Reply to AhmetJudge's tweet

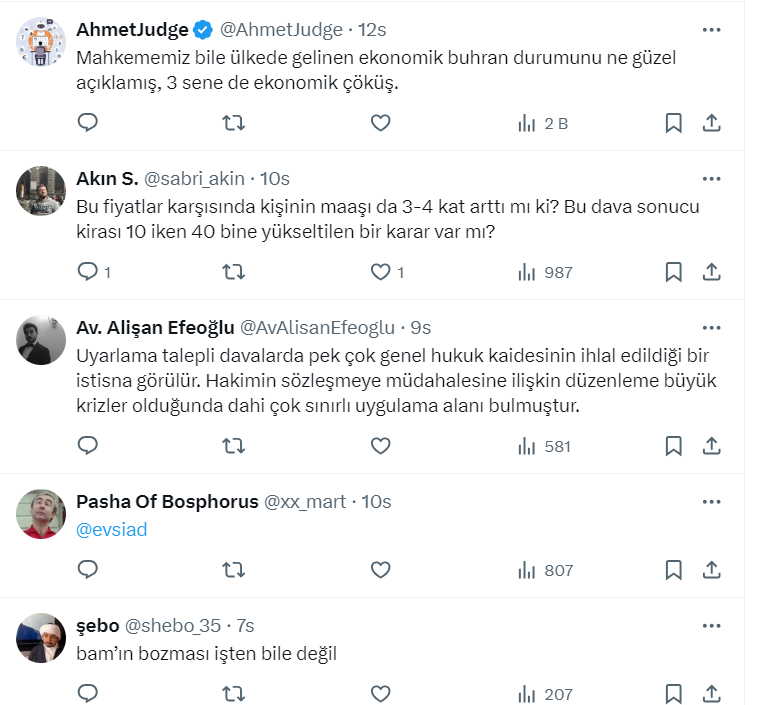88,123
